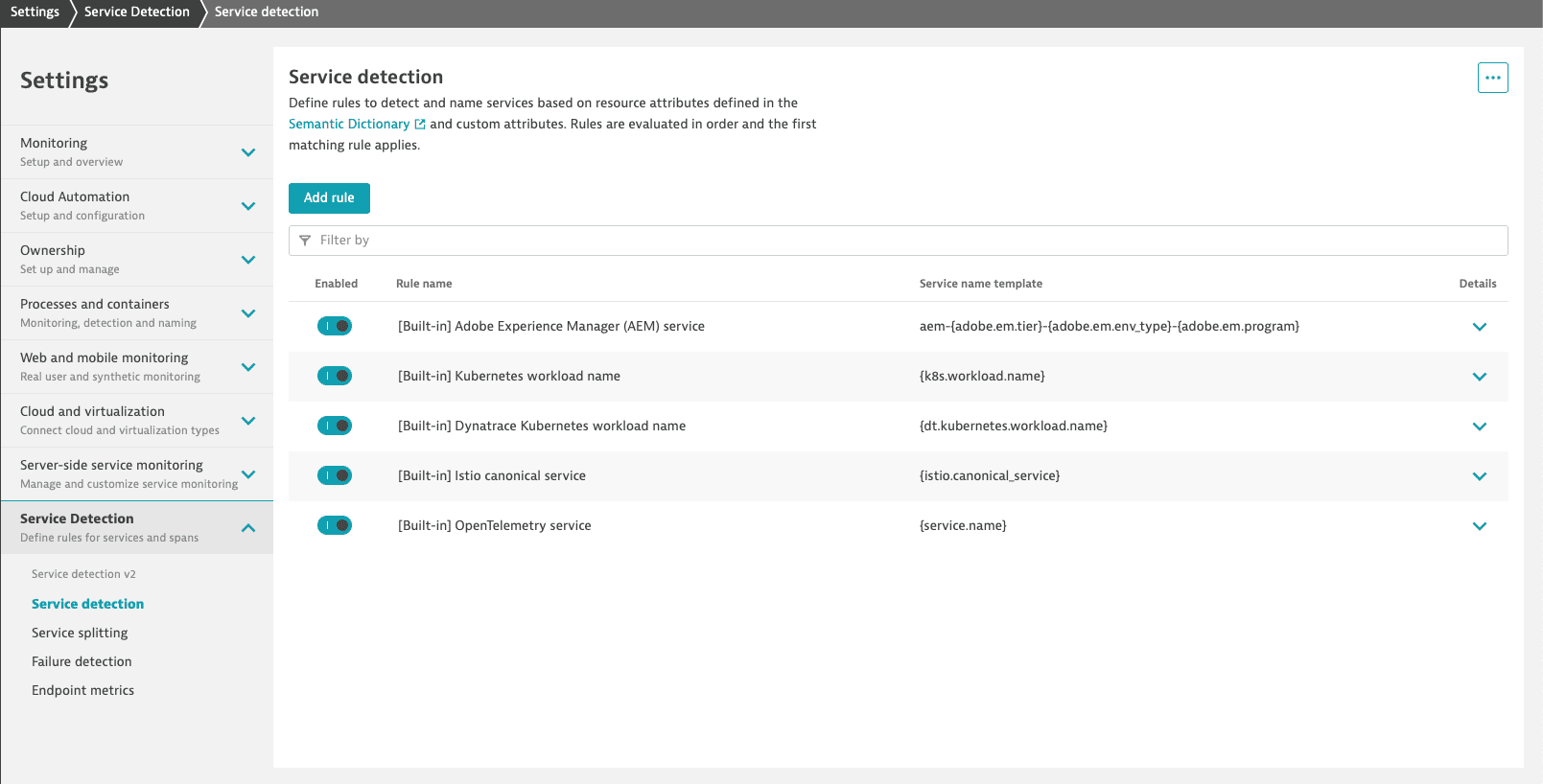Expand details of Built-in Kubernetes workload name

1480,377
